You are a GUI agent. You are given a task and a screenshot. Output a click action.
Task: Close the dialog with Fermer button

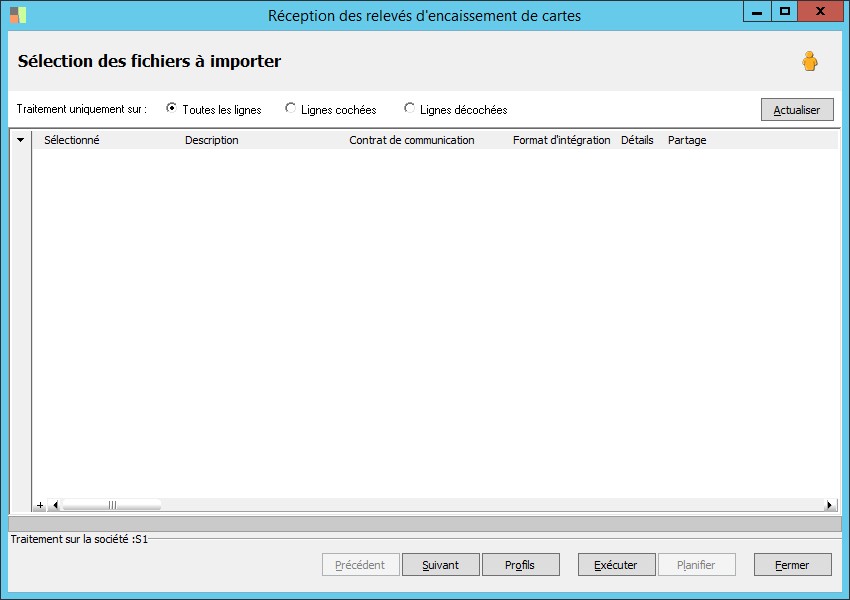pyautogui.click(x=793, y=565)
